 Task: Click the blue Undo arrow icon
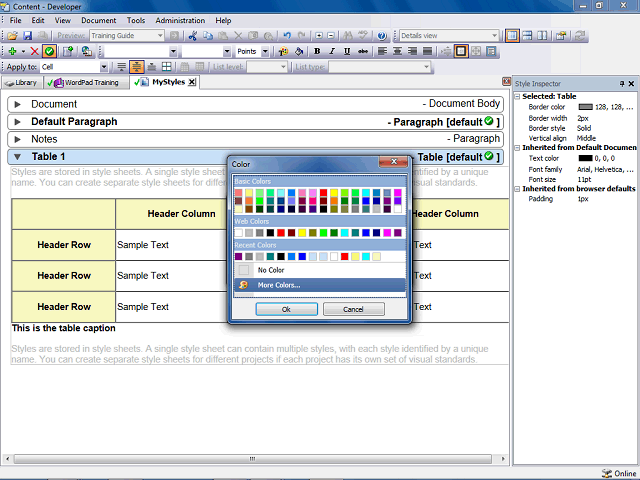[x=287, y=36]
